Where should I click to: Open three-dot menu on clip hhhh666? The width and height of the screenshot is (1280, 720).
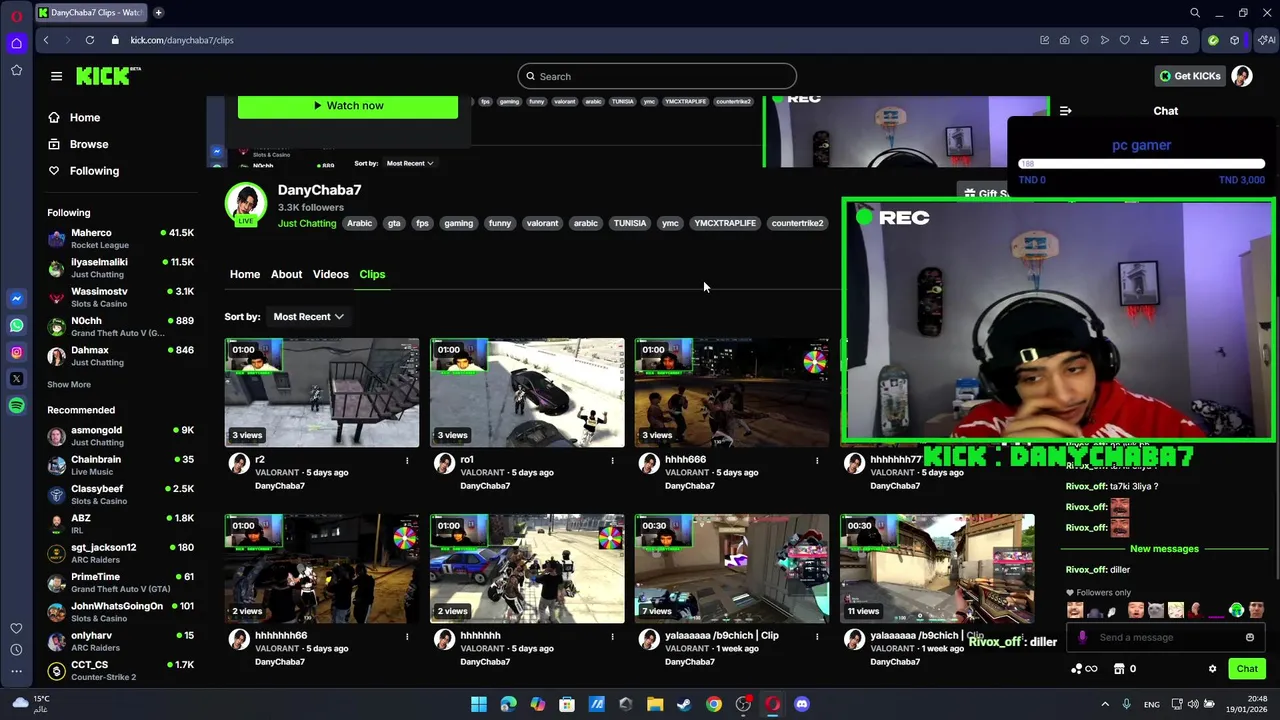click(x=817, y=460)
